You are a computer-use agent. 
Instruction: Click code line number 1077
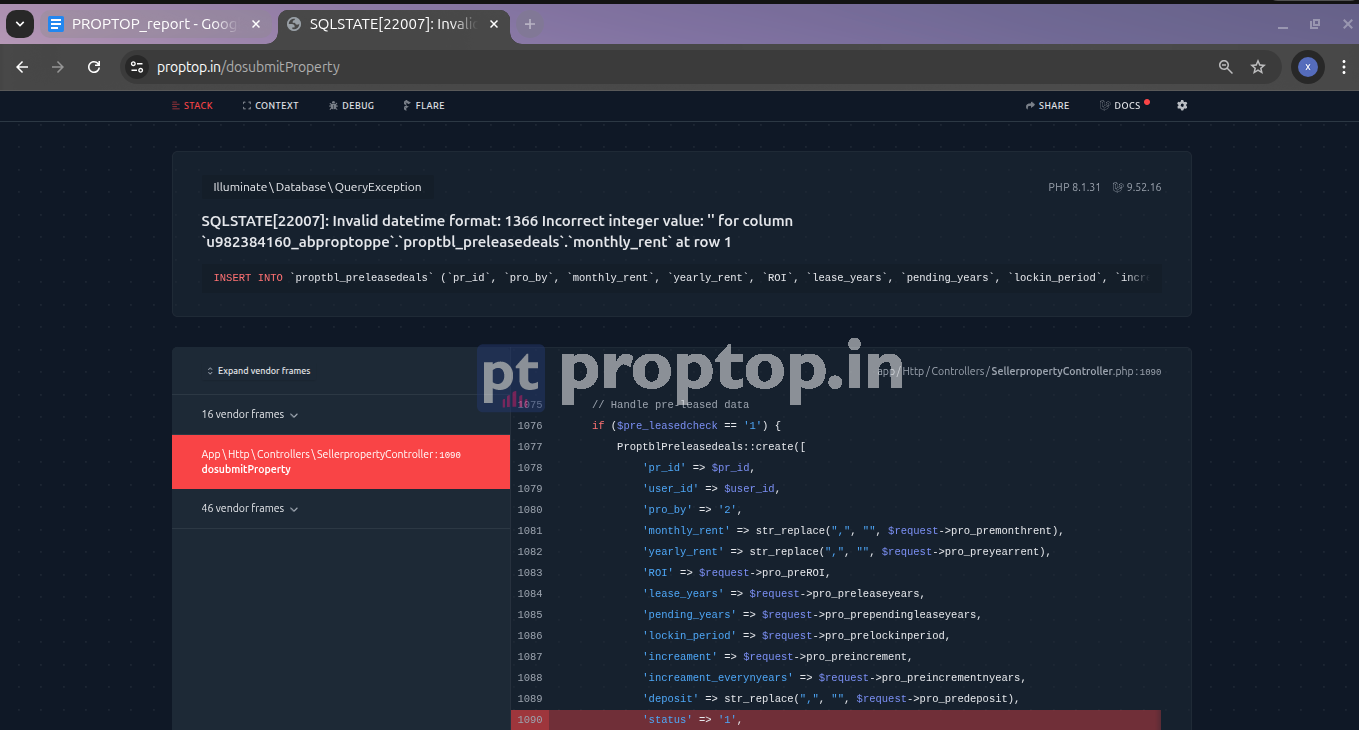(530, 447)
